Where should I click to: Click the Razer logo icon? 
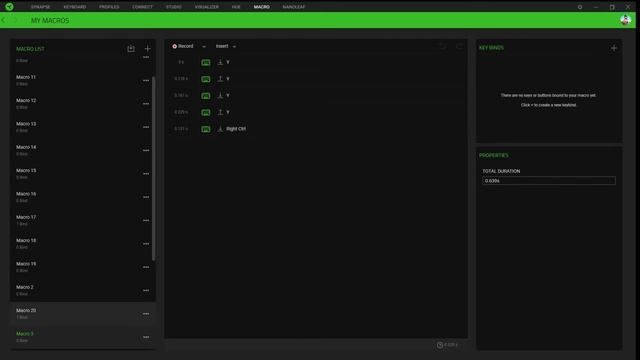click(9, 7)
